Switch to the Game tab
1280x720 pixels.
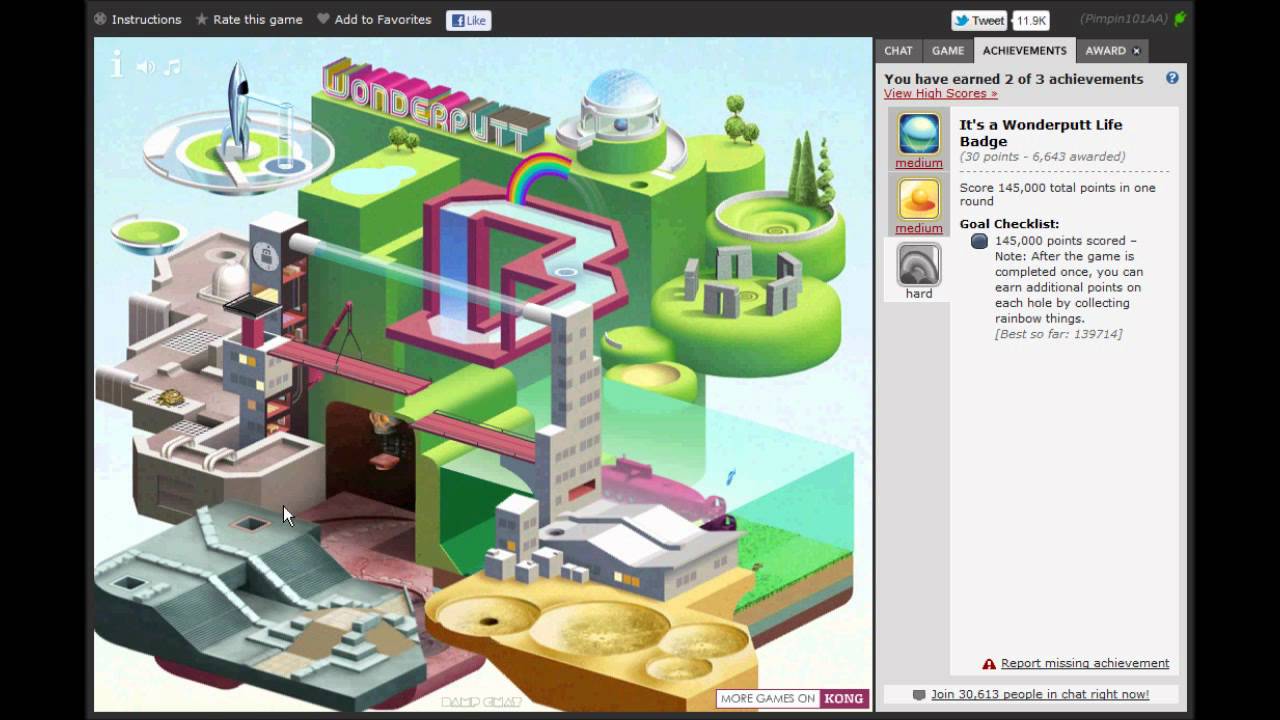(x=948, y=51)
